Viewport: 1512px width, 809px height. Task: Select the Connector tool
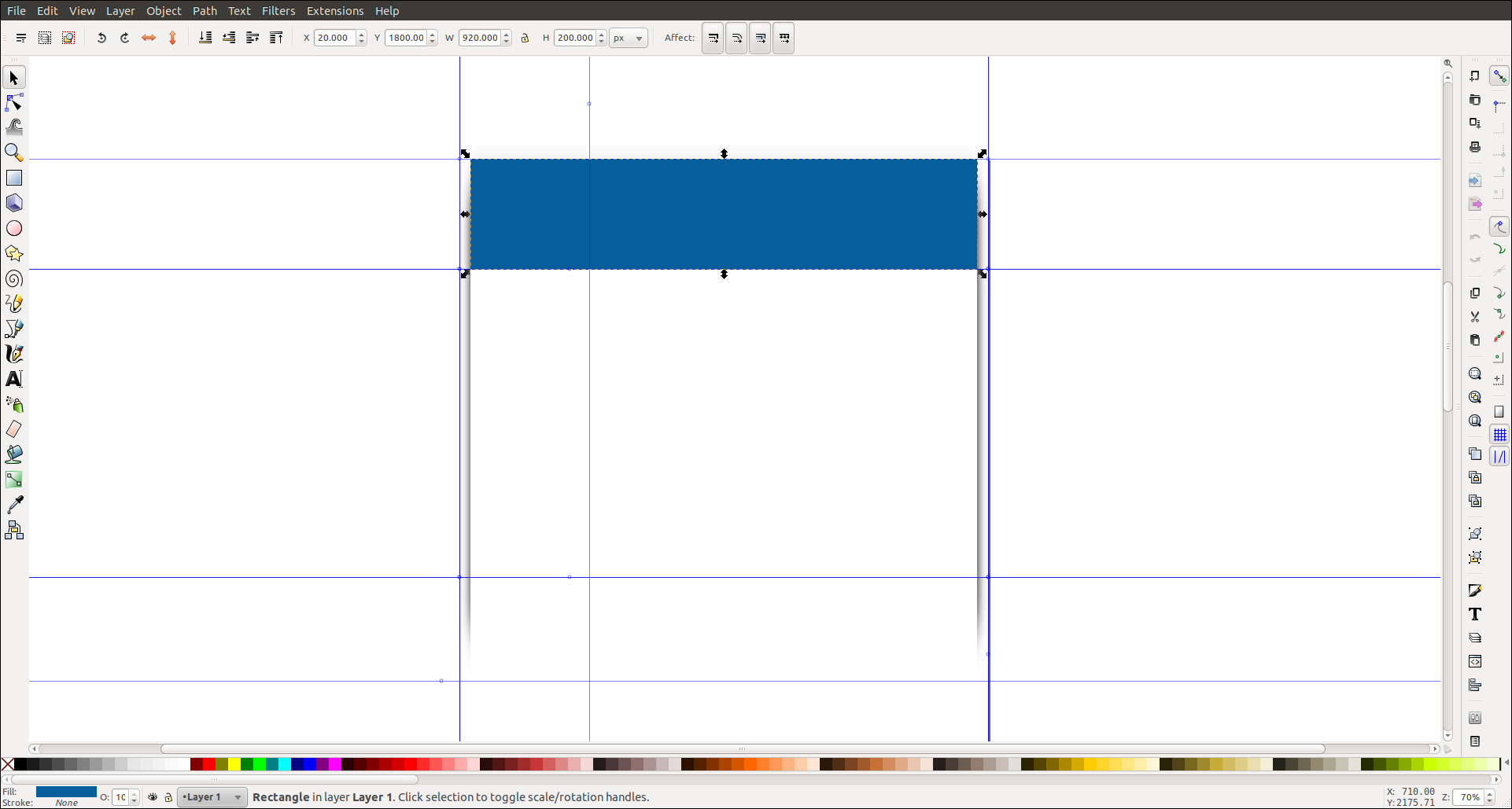click(14, 530)
